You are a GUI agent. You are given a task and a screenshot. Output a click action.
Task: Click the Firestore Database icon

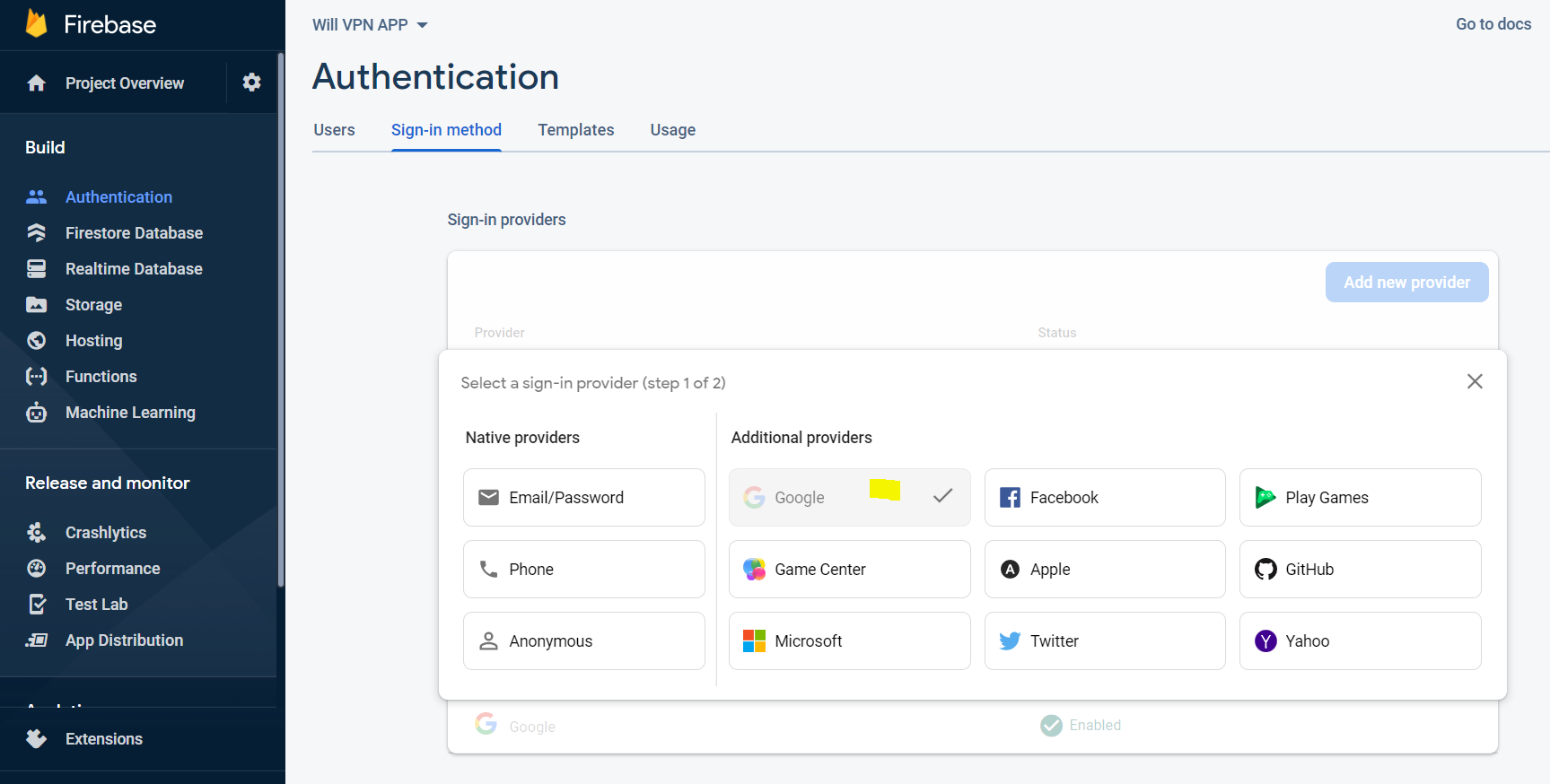point(36,232)
